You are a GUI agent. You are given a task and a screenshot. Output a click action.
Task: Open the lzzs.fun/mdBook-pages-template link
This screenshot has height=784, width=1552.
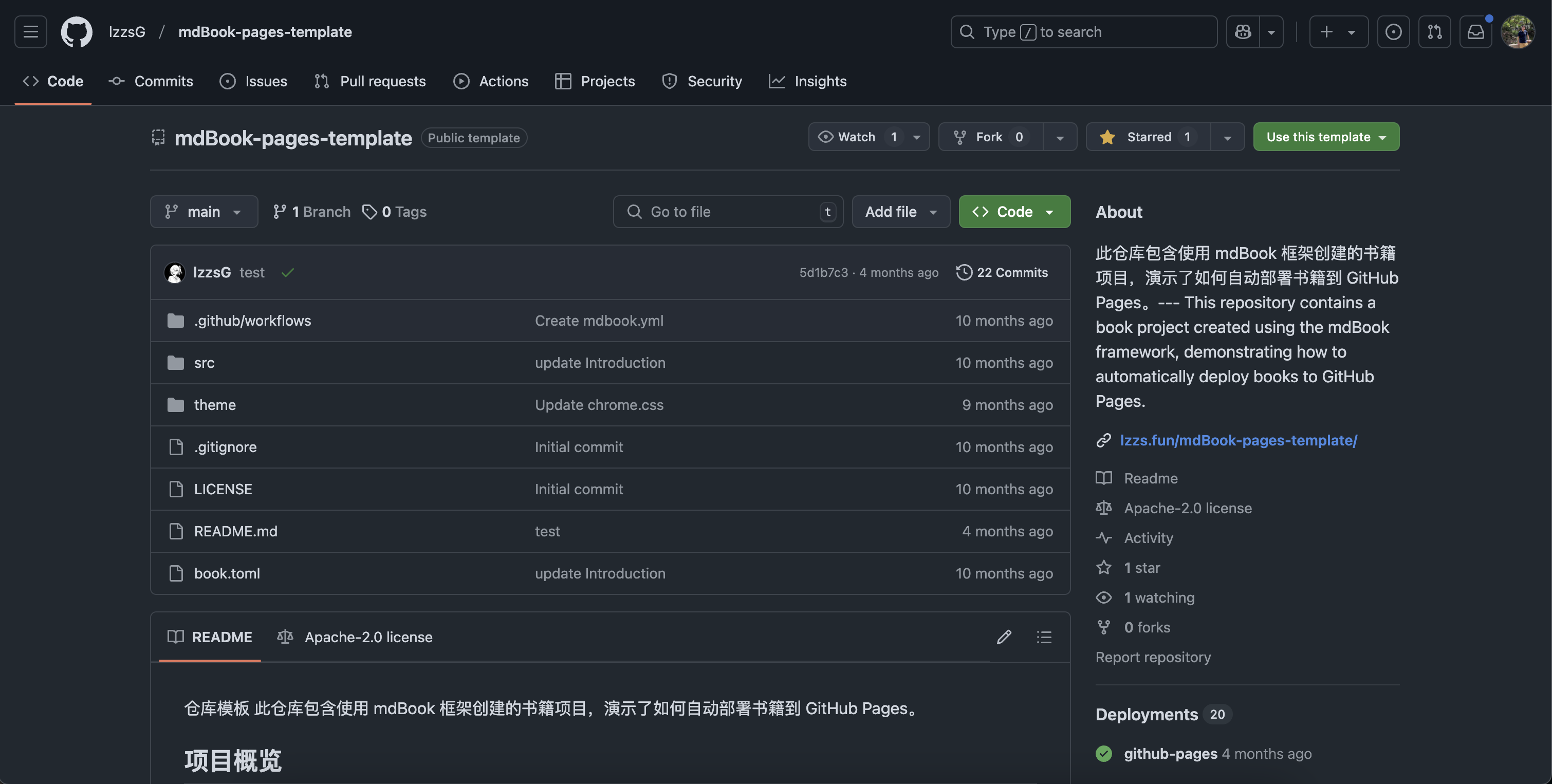pos(1238,440)
